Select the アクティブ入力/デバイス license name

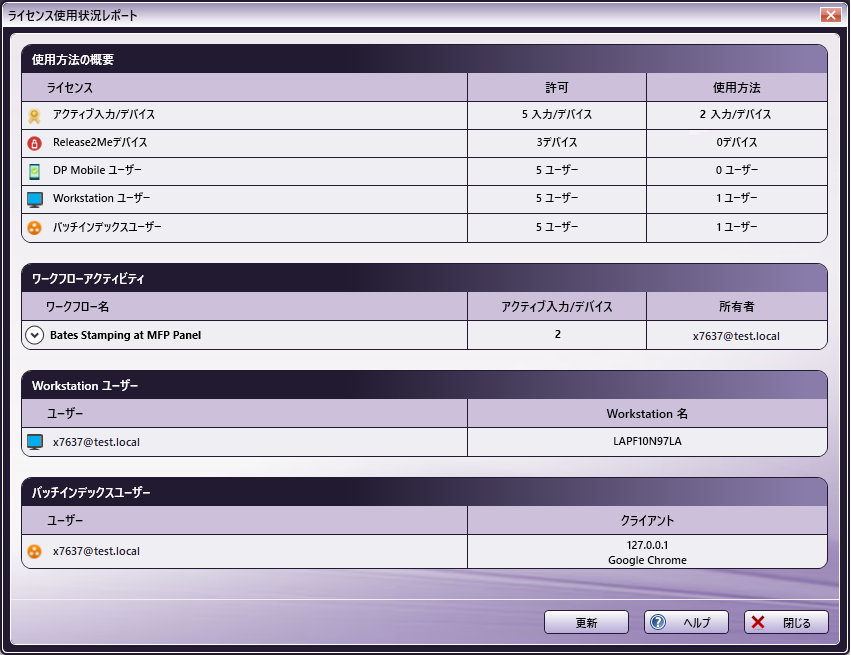[104, 115]
